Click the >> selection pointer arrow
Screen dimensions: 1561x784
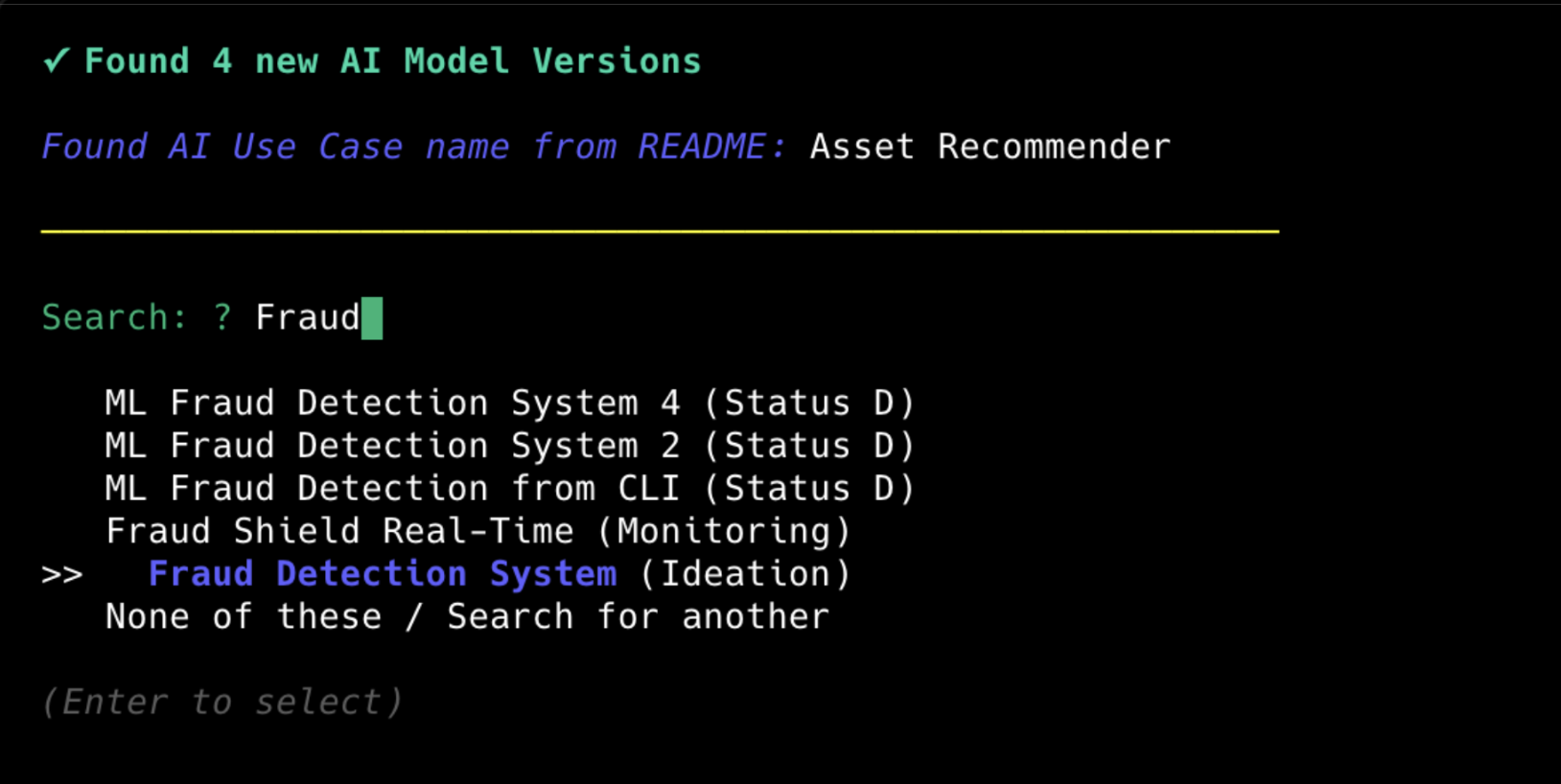tap(62, 575)
